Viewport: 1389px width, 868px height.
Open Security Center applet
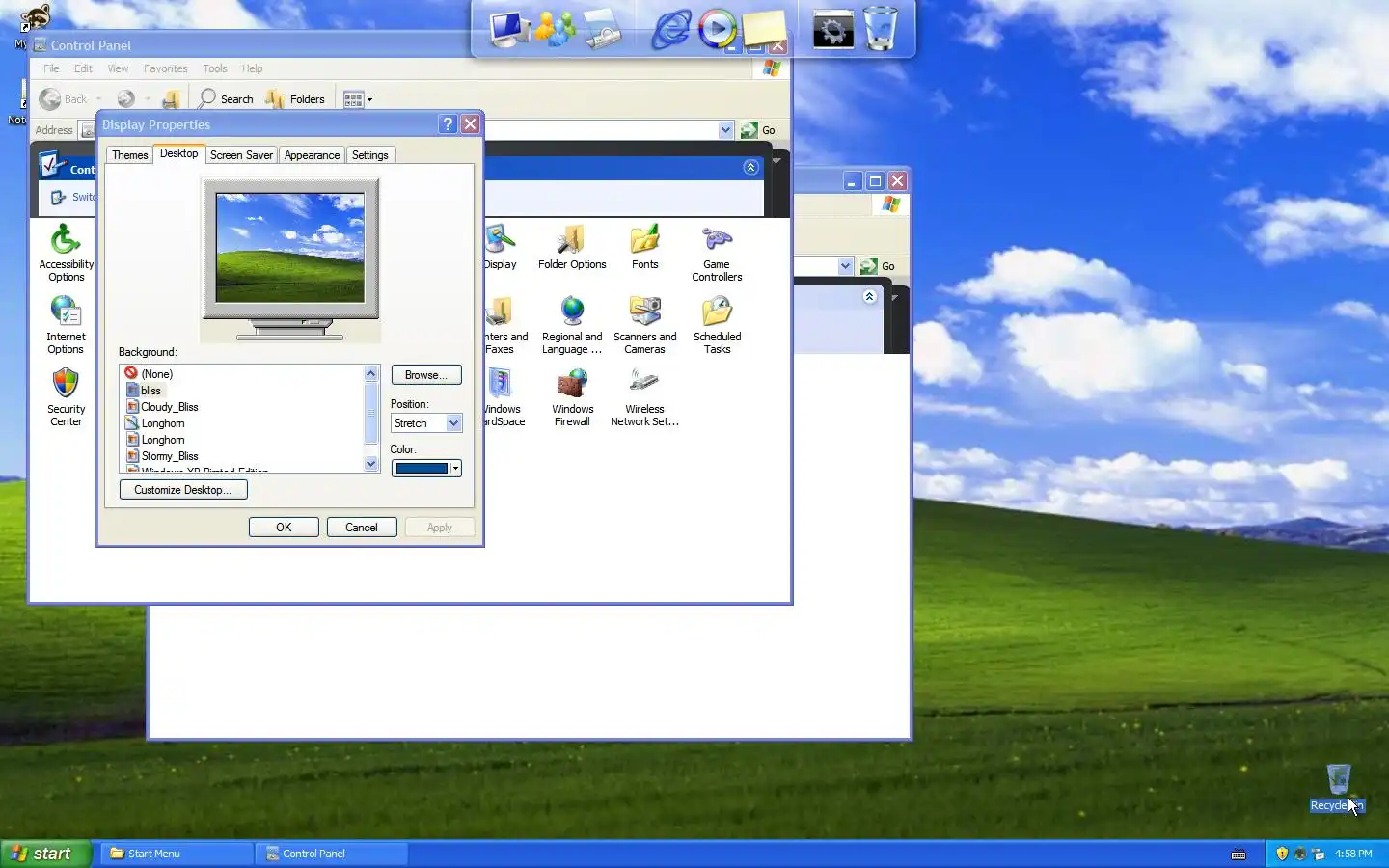[x=66, y=397]
